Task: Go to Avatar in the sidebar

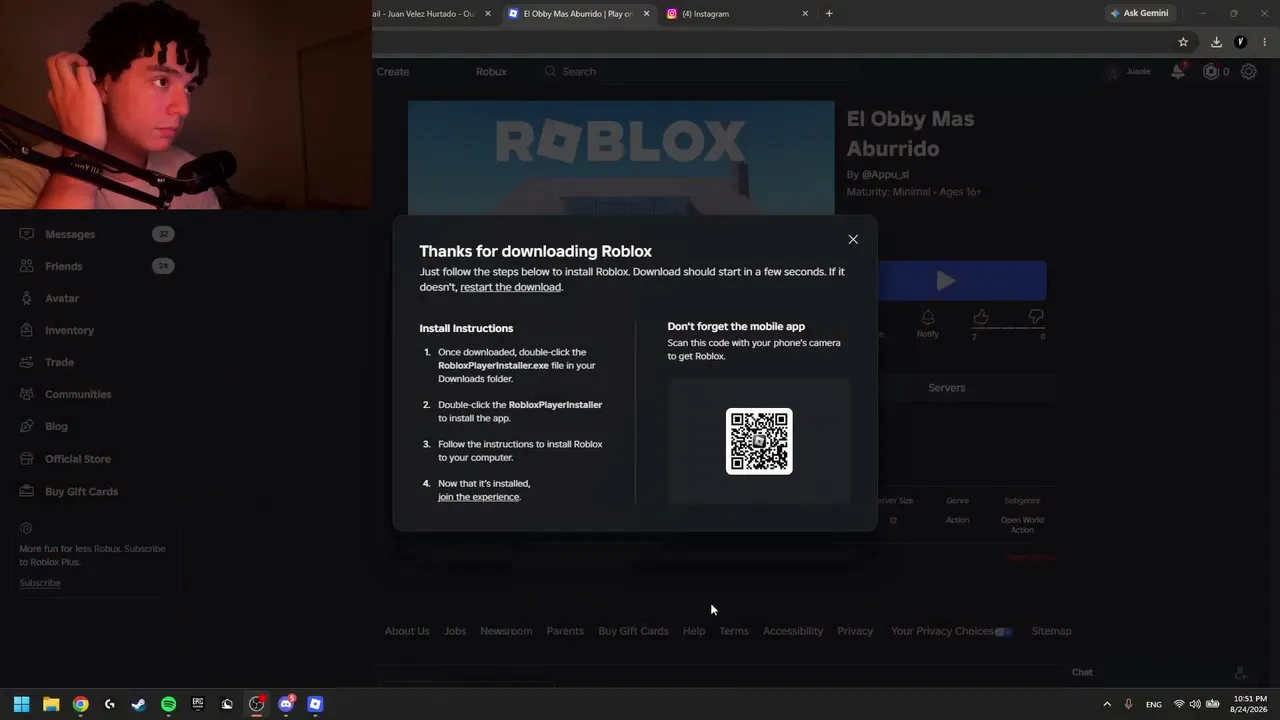Action: click(62, 298)
